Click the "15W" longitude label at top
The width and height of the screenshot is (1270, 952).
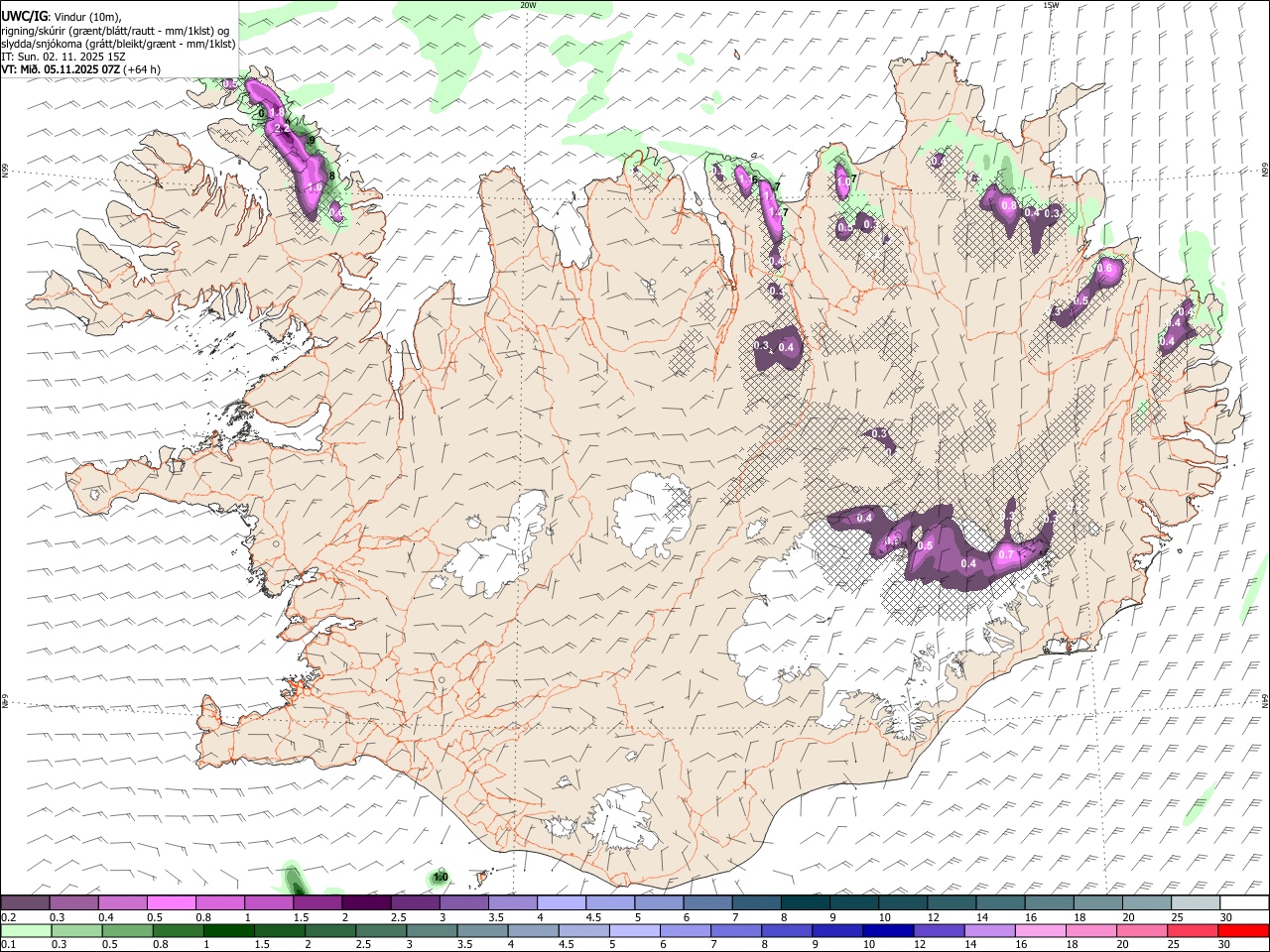pyautogui.click(x=1051, y=5)
